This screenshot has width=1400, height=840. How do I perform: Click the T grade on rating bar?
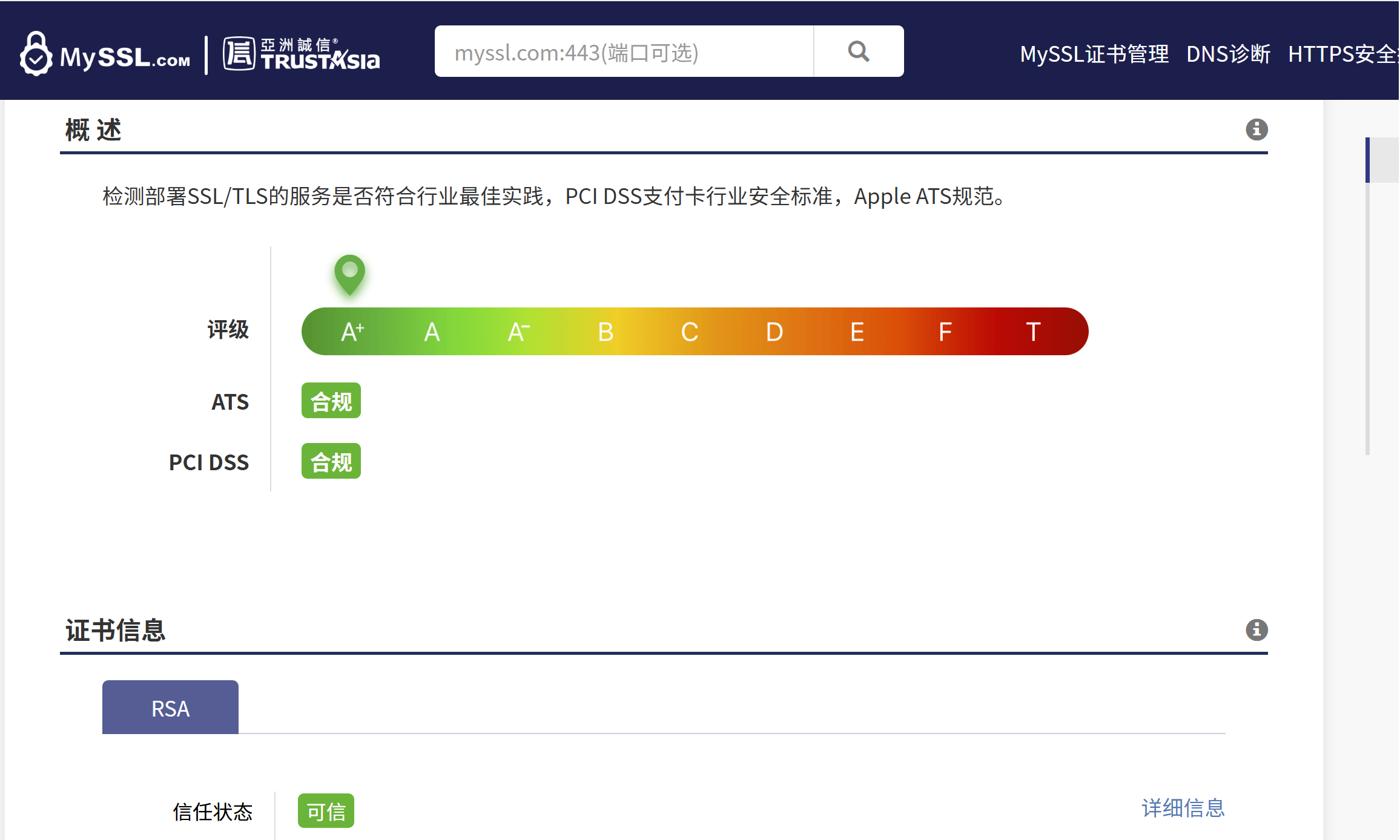point(1033,332)
